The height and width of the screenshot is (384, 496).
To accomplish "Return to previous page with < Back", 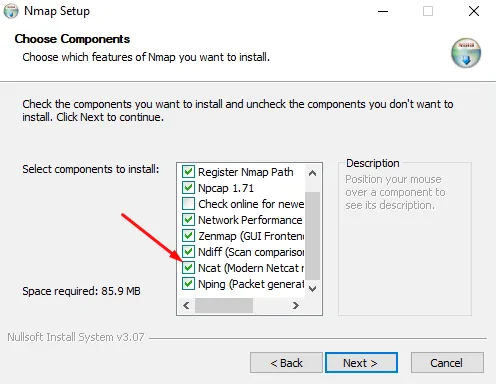I will 286,362.
